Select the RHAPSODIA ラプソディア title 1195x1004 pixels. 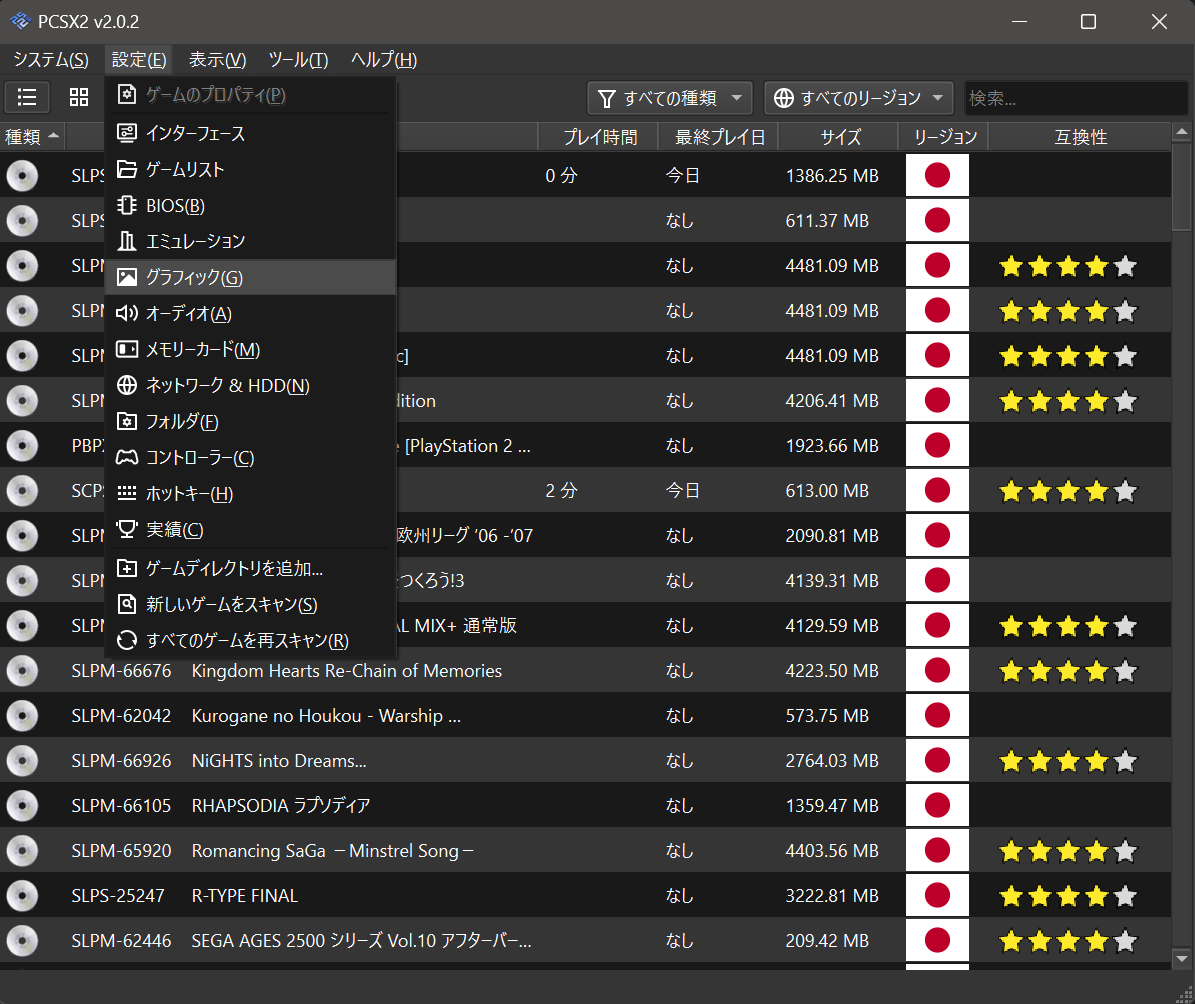tap(281, 806)
